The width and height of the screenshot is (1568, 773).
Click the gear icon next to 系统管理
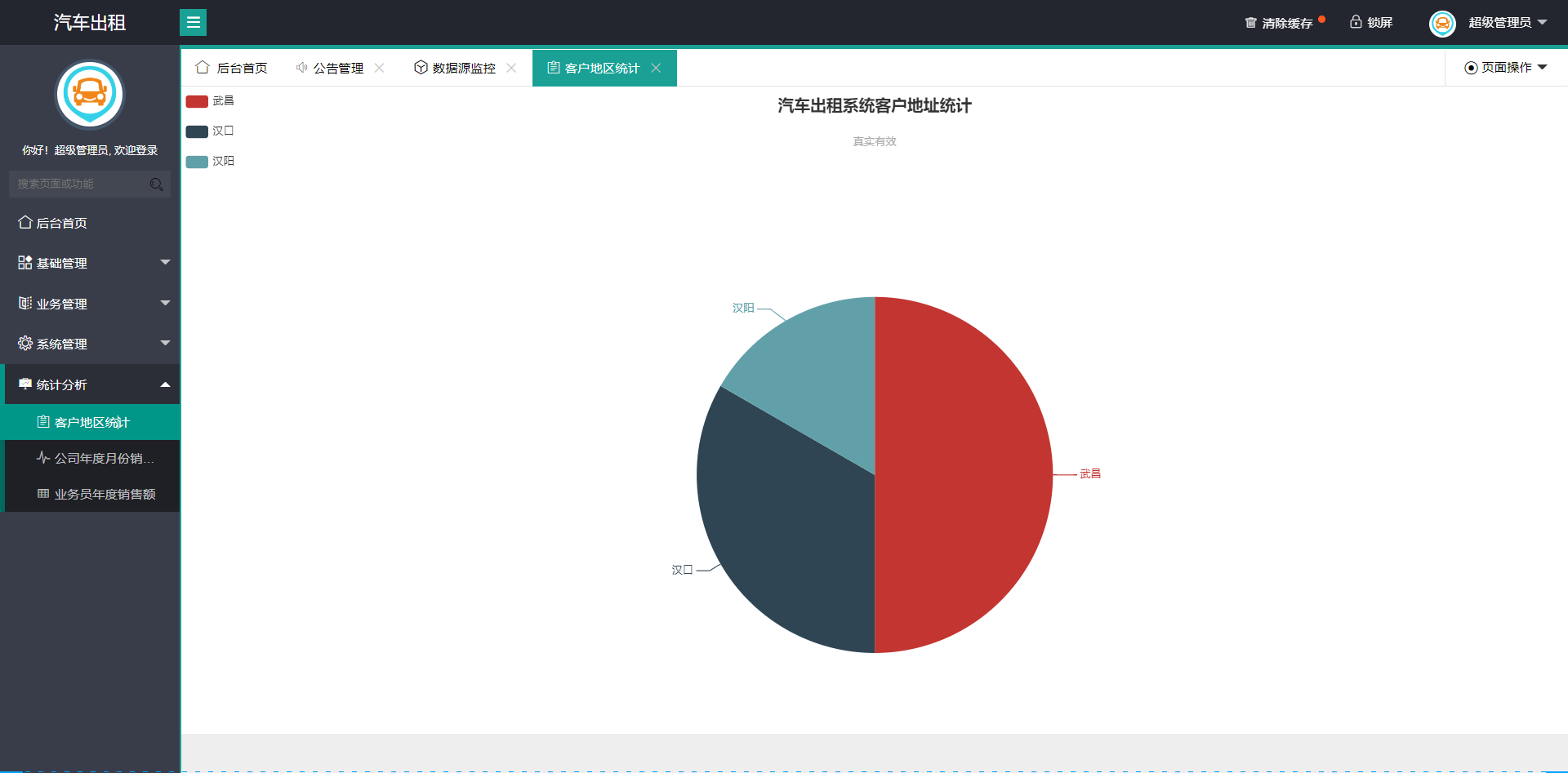point(25,343)
